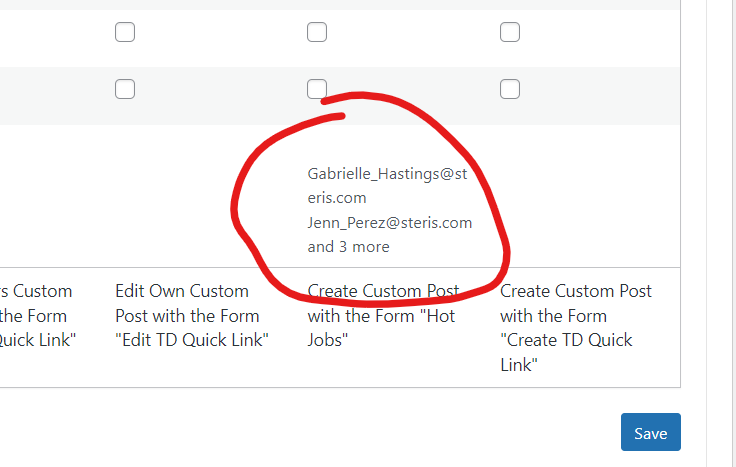Tick the upper-row checkbox in the "Edit TD Quick Link" column
This screenshot has height=467, width=736.
coord(125,32)
